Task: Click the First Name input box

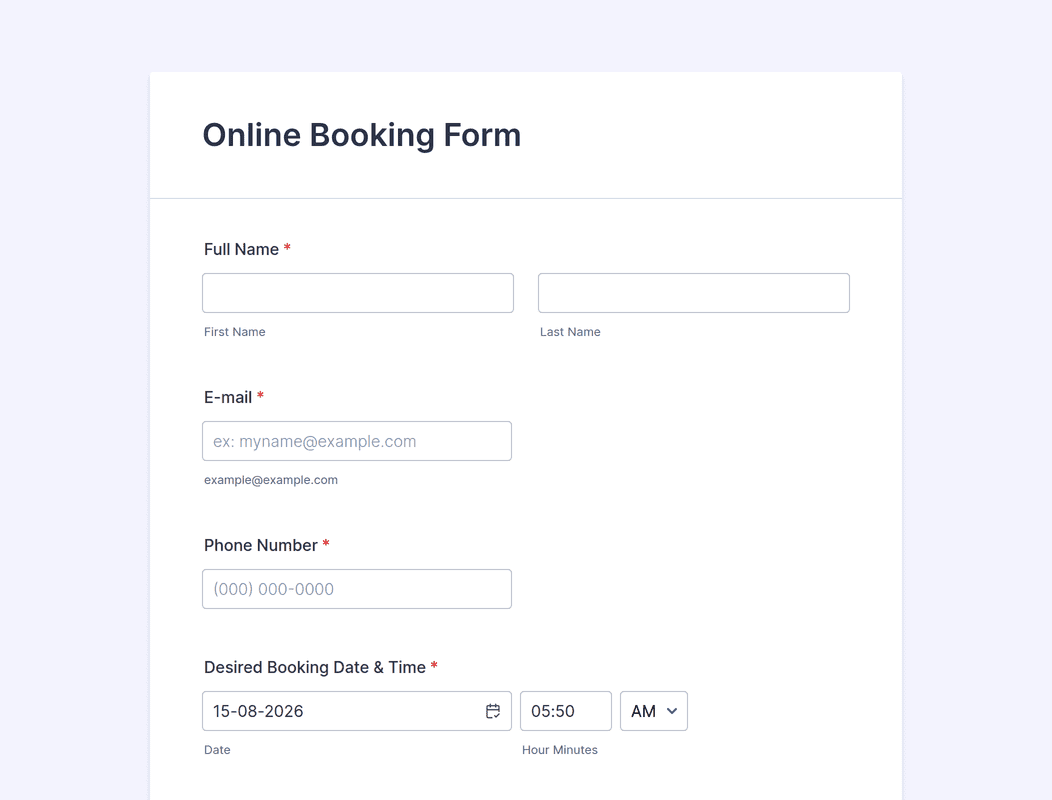Action: [x=358, y=293]
